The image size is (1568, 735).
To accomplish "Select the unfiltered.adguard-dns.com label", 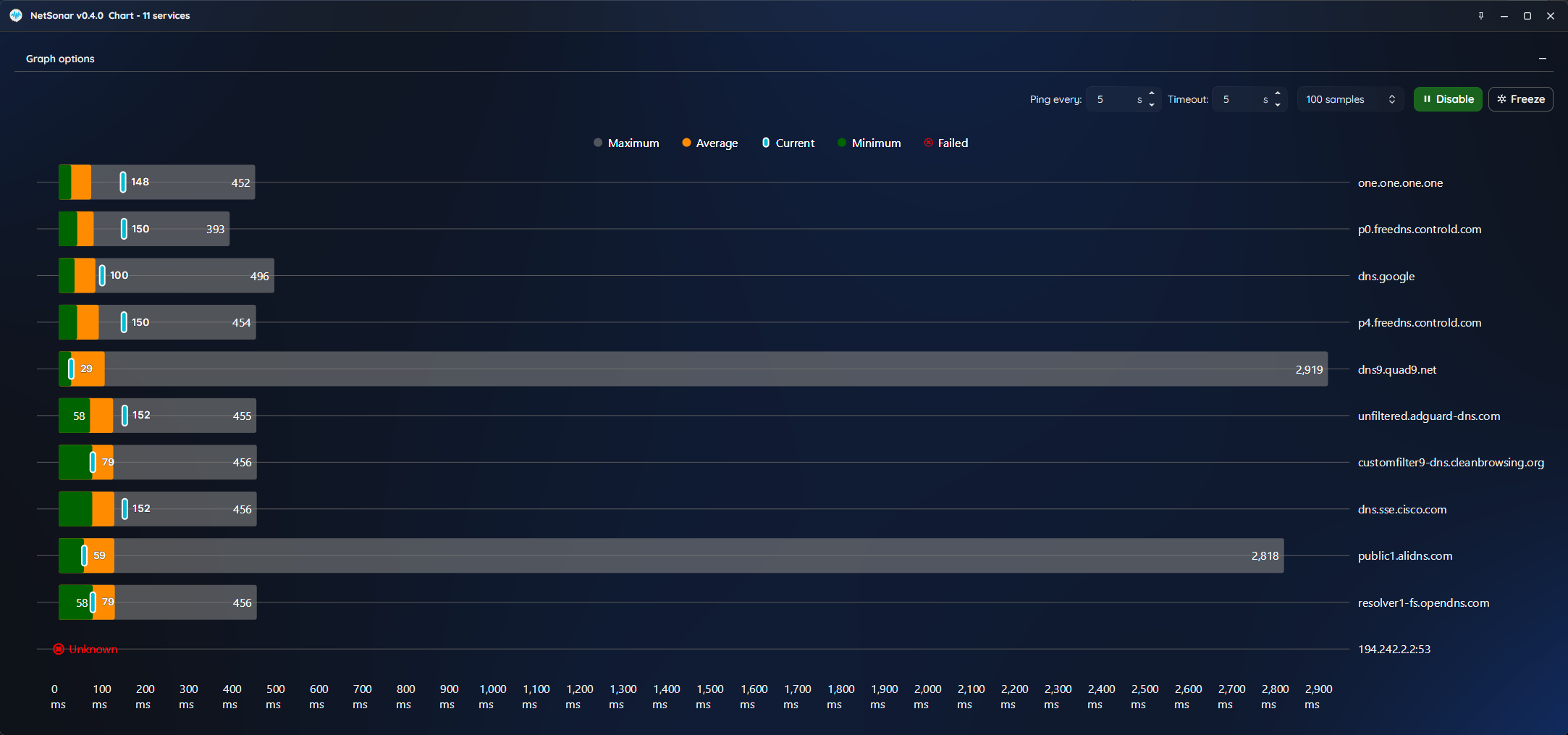I will point(1429,416).
